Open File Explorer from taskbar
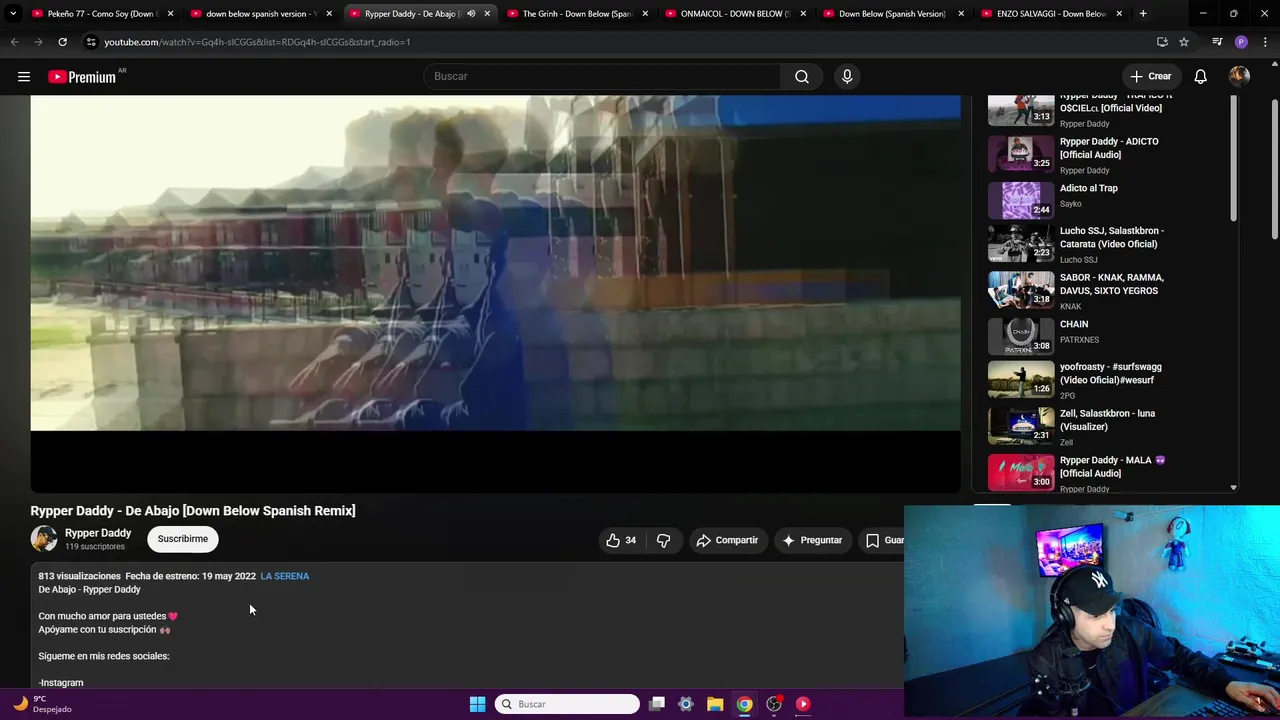The image size is (1280, 720). click(715, 704)
